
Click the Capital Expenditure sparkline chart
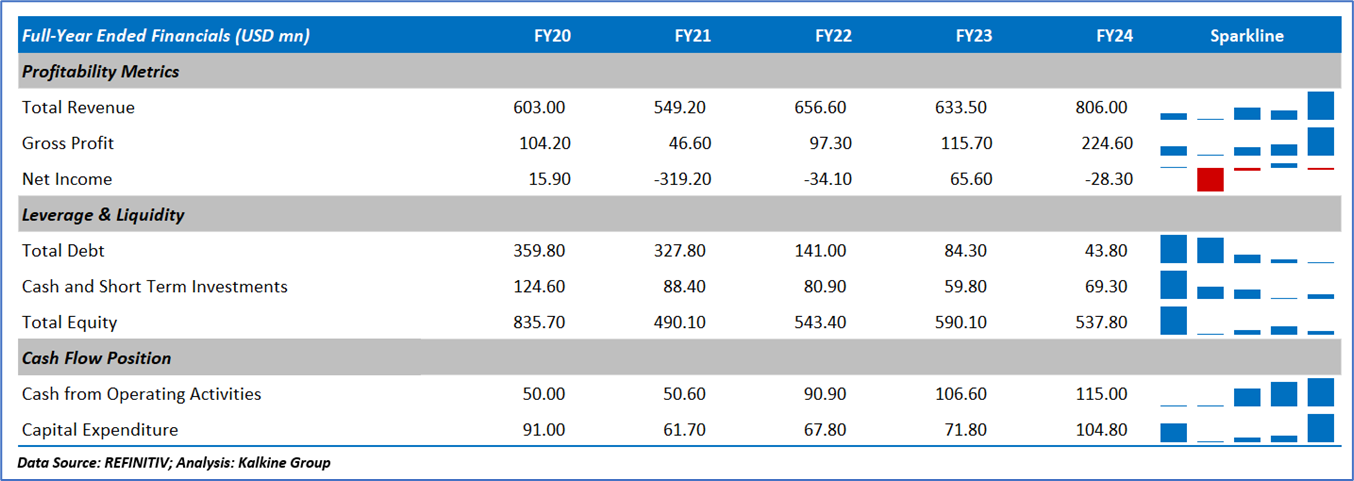(x=1247, y=429)
